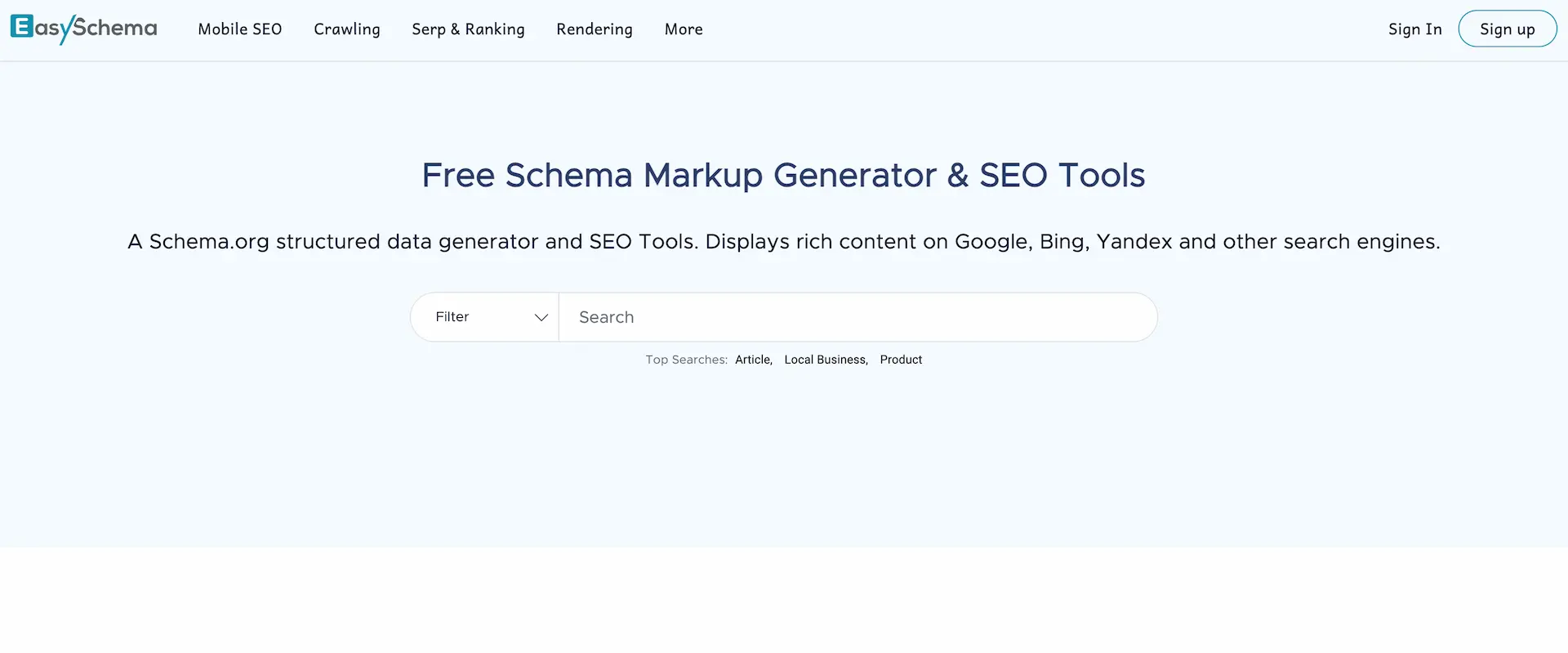This screenshot has width=1568, height=653.
Task: Click the Schema.org structured data description text
Action: (x=784, y=242)
